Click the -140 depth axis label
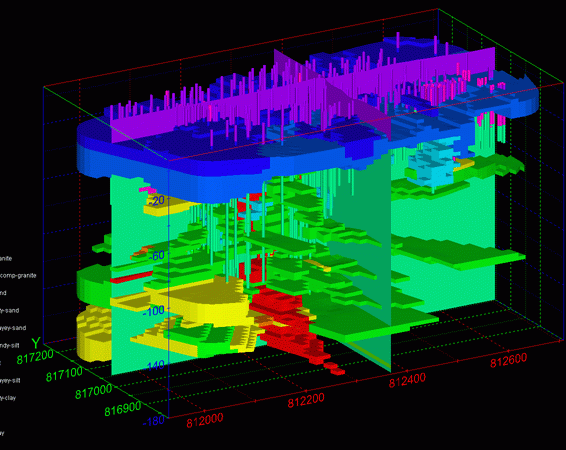Screen dimensions: 566x450 pyautogui.click(x=154, y=366)
